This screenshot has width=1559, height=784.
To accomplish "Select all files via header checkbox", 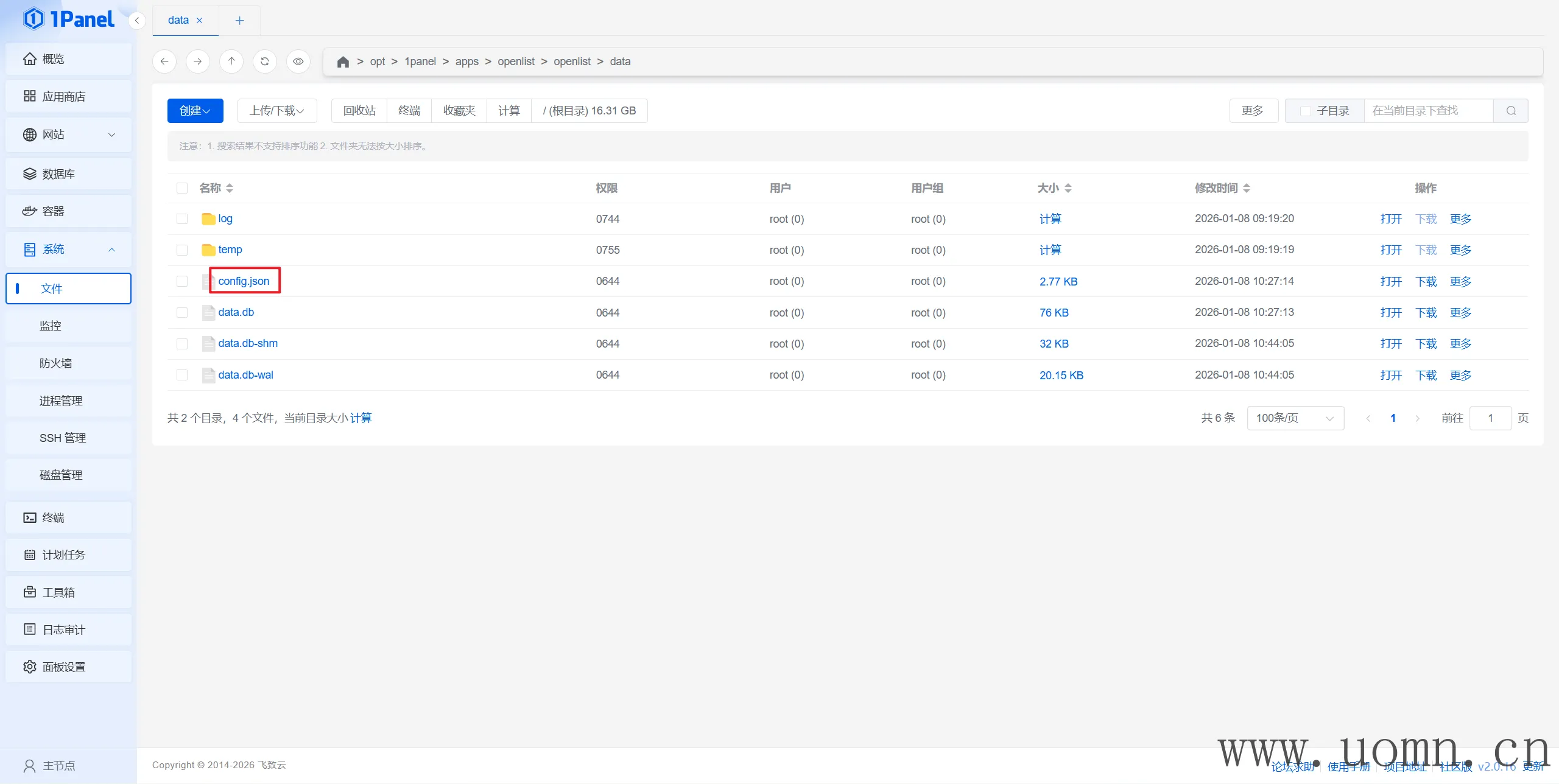I will click(x=182, y=188).
